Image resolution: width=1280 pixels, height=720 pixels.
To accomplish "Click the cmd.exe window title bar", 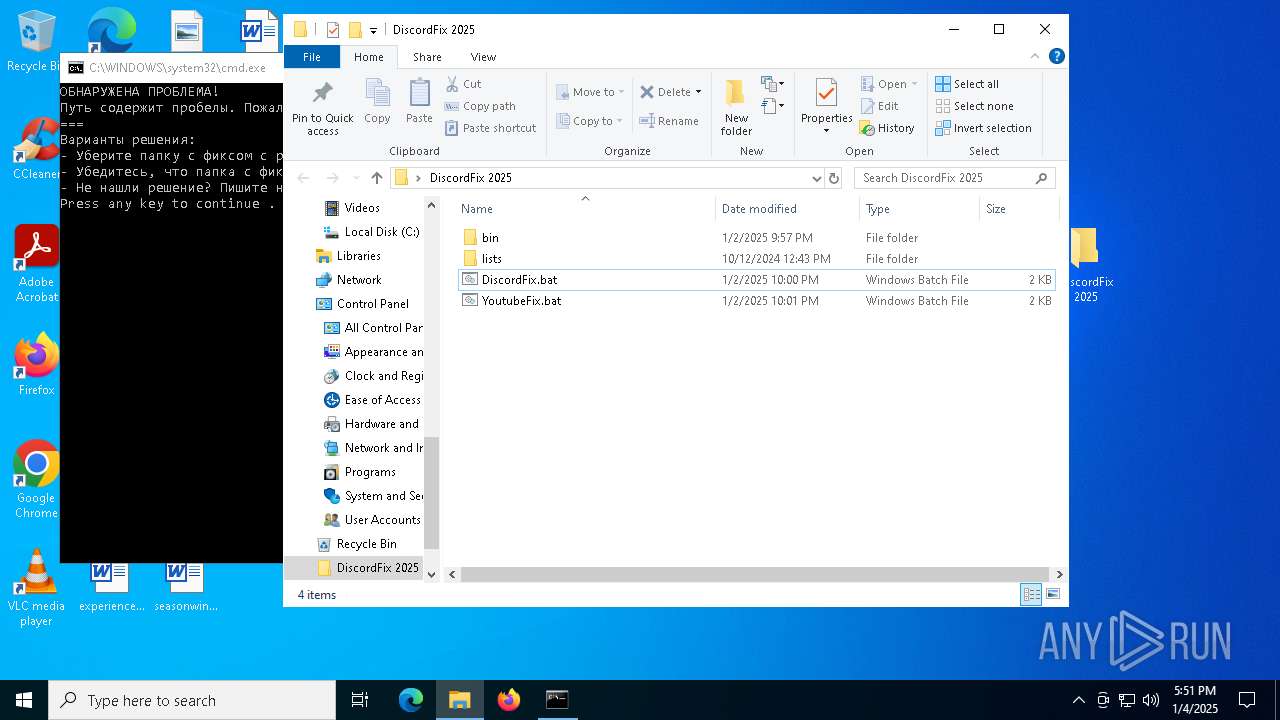I will [x=171, y=68].
